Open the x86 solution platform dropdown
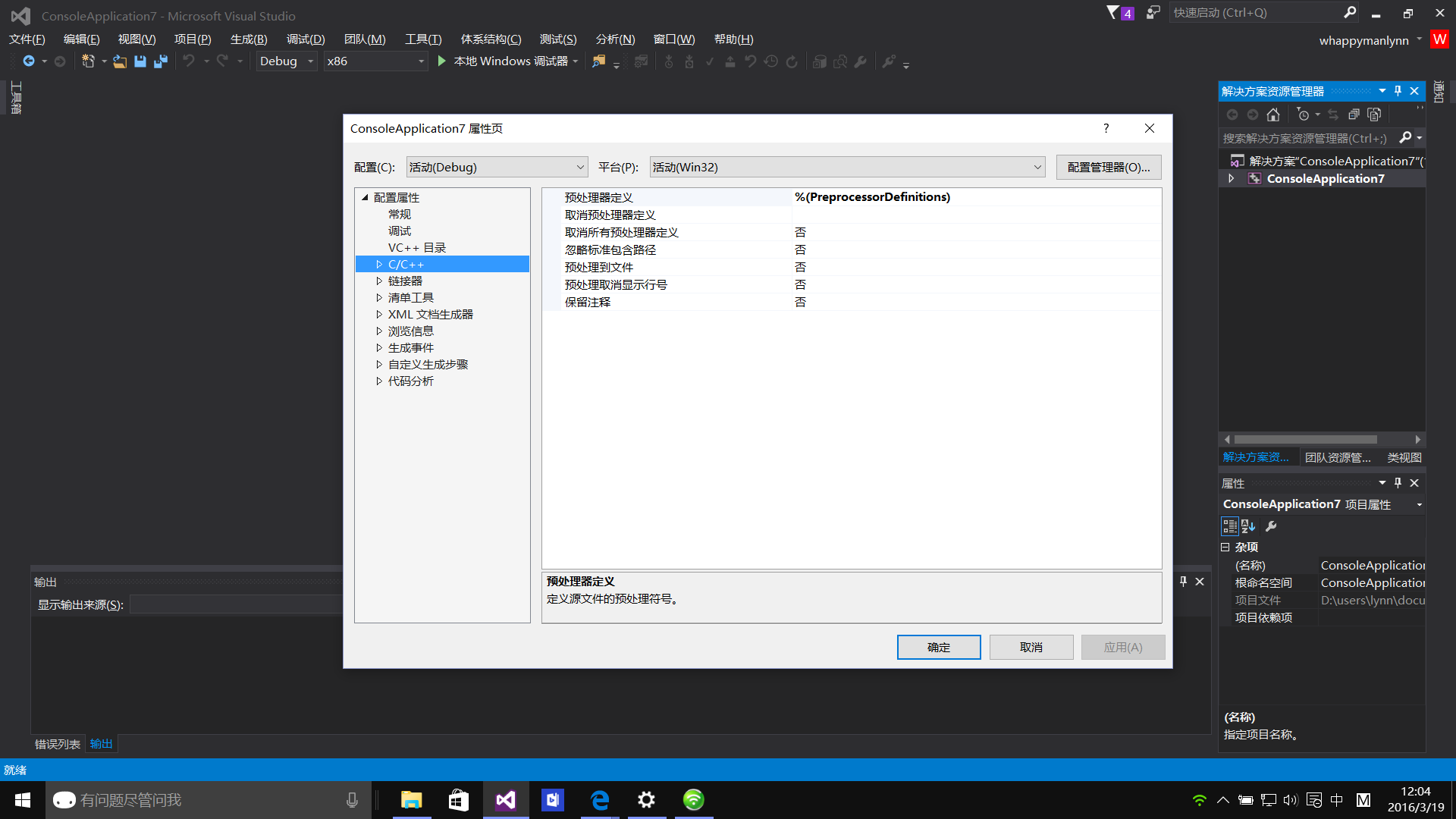This screenshot has width=1456, height=819. pyautogui.click(x=376, y=61)
